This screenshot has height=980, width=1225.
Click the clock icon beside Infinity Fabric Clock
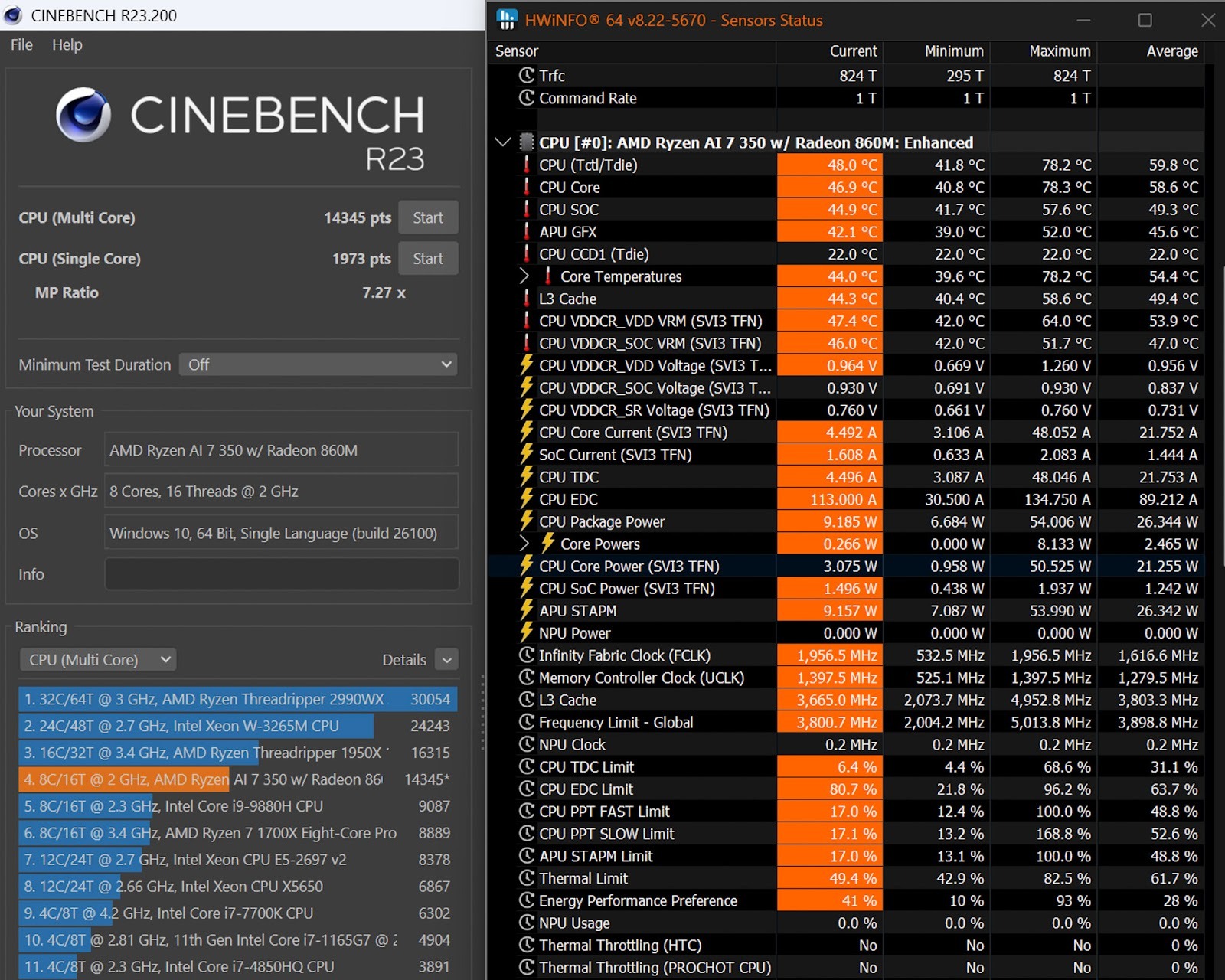[527, 655]
